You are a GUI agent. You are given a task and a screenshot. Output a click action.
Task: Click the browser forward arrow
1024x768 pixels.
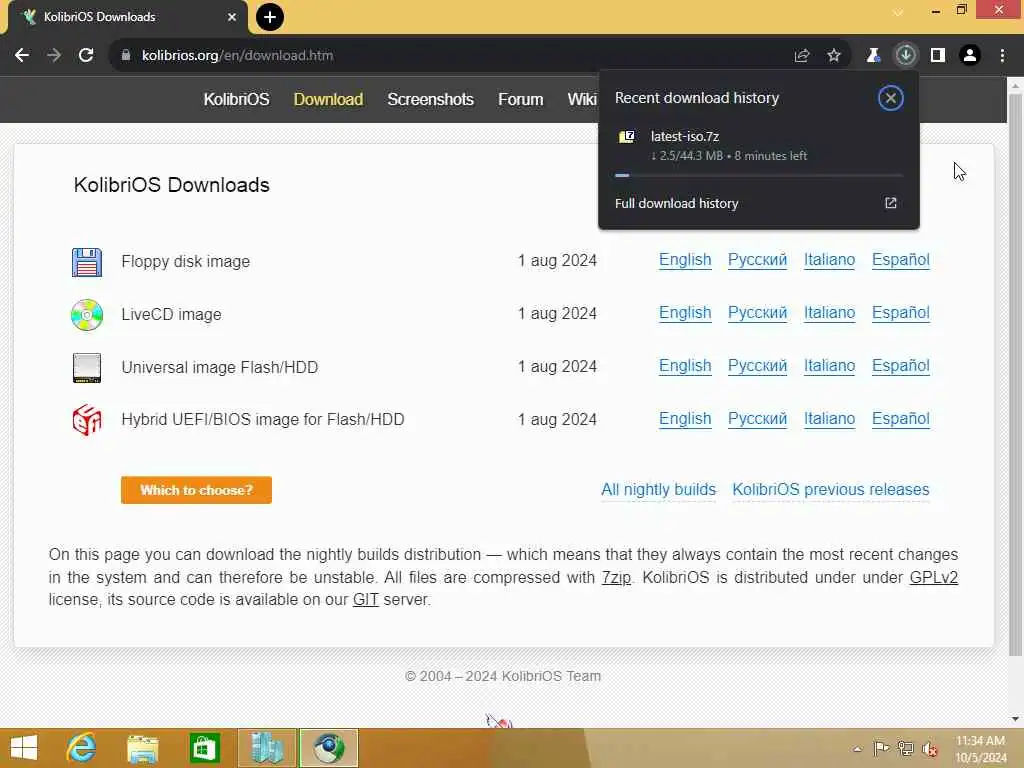pyautogui.click(x=54, y=56)
